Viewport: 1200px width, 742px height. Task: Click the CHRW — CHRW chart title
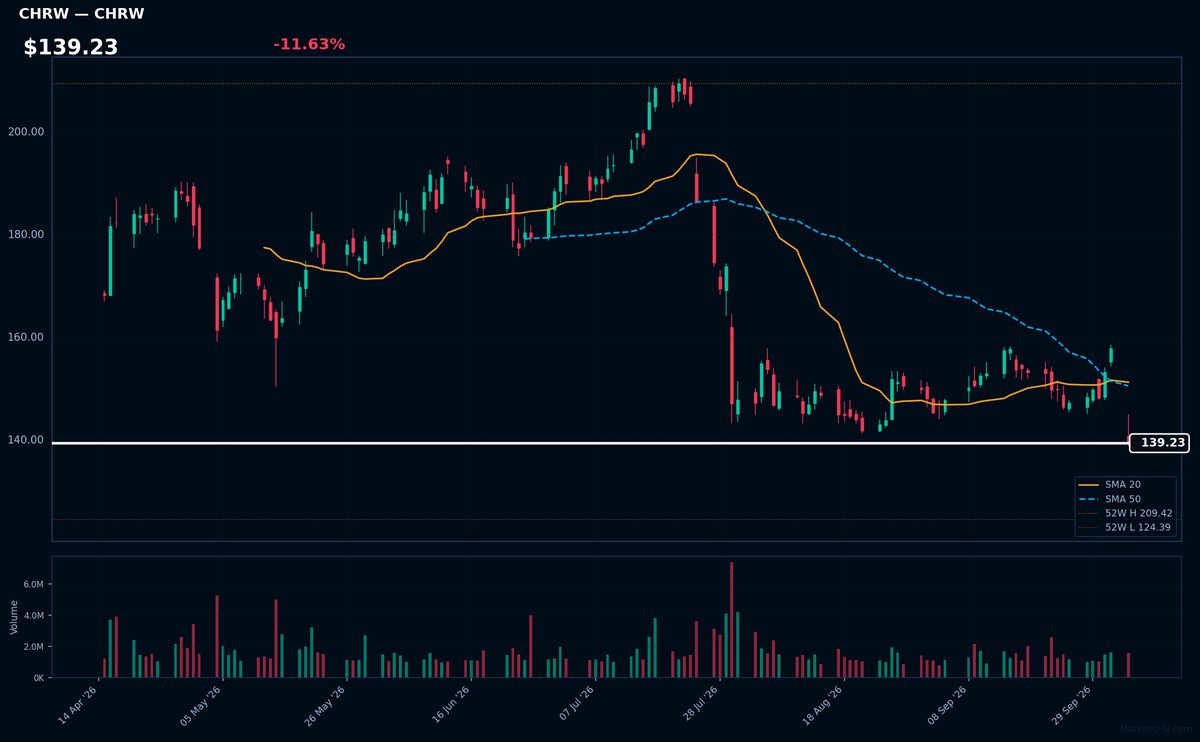[81, 14]
